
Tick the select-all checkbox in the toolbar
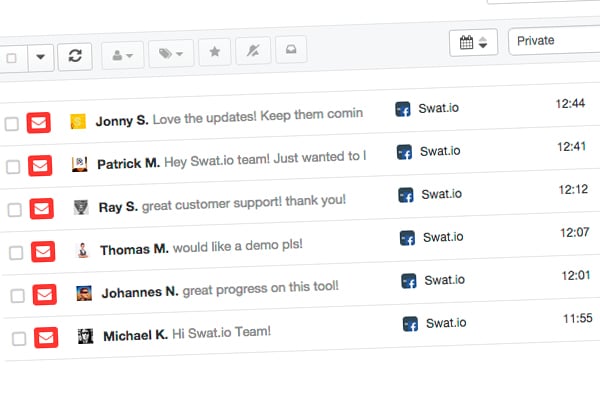pyautogui.click(x=11, y=58)
